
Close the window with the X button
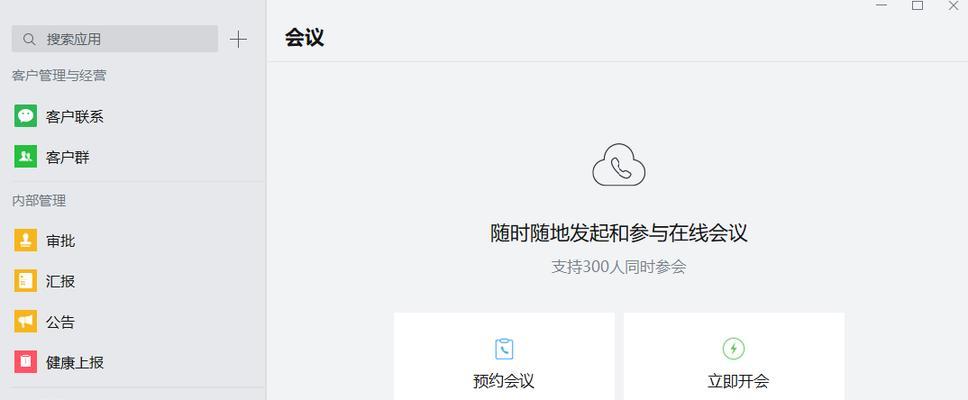[x=953, y=6]
